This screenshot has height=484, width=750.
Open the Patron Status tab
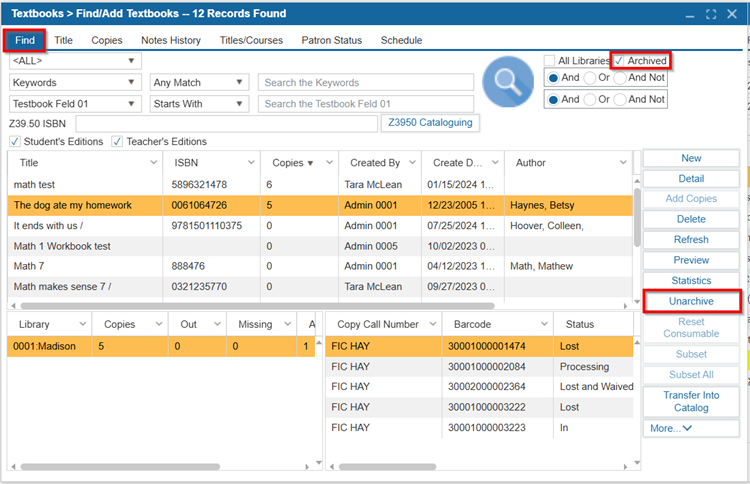[331, 40]
